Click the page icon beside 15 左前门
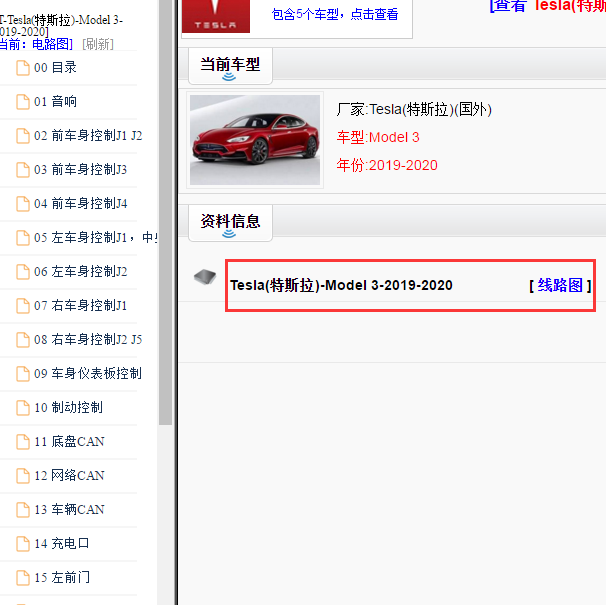606x605 pixels. coord(23,578)
